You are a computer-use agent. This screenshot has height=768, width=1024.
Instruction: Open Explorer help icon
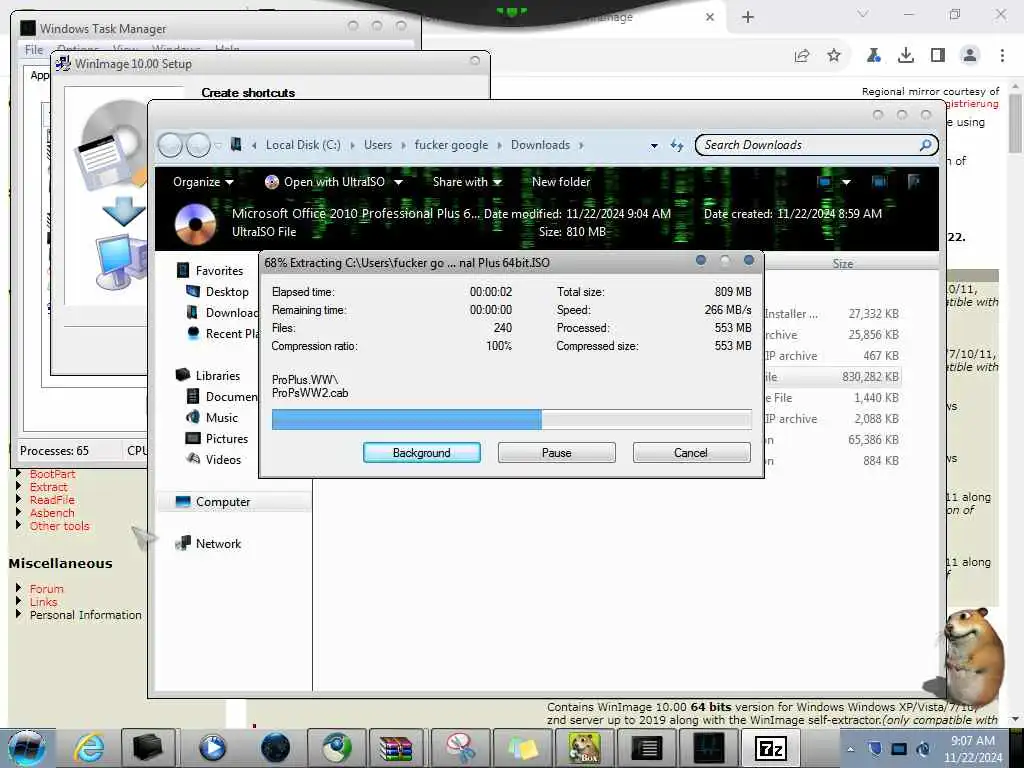coord(914,182)
